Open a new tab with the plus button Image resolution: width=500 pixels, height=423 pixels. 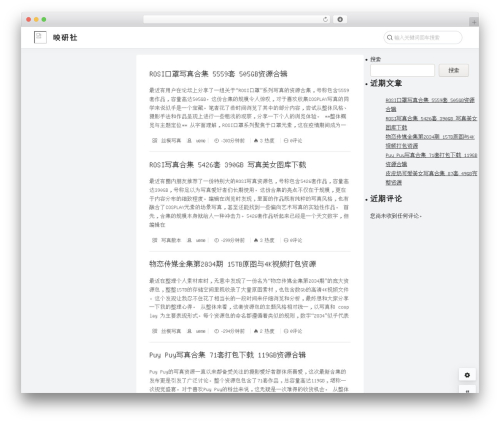click(474, 22)
